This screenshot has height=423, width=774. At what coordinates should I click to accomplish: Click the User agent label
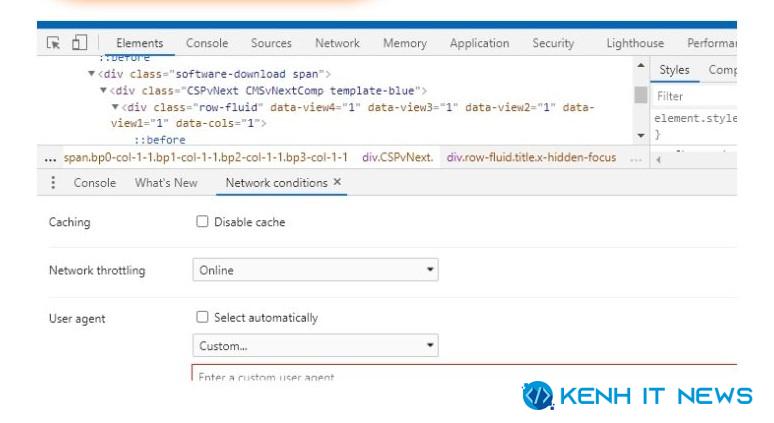77,319
